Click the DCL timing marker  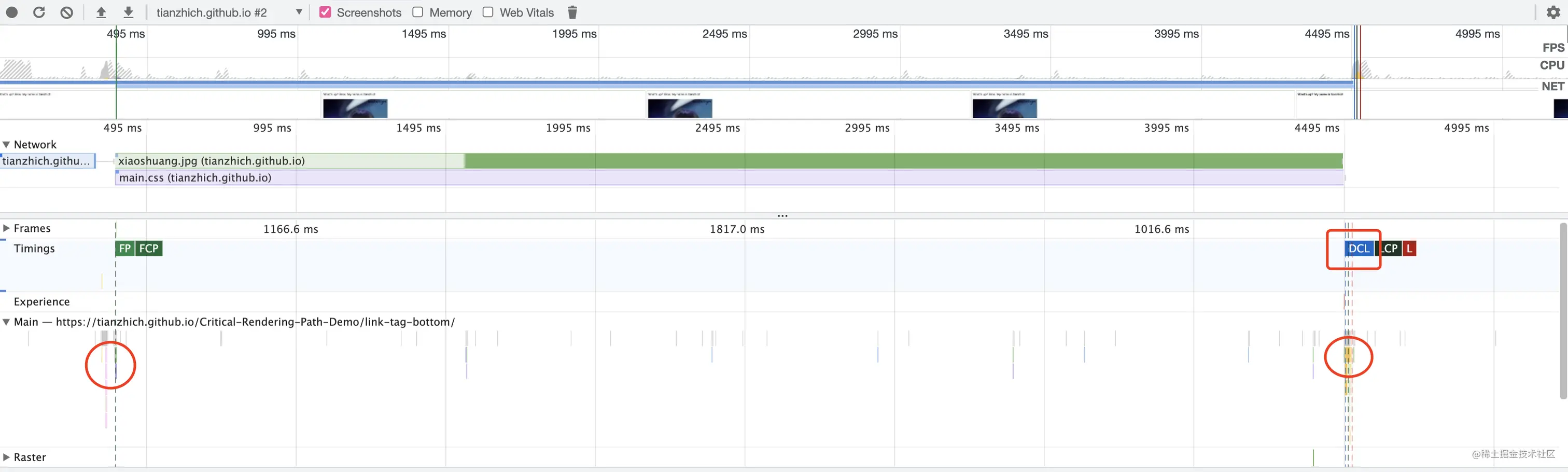pos(1359,248)
